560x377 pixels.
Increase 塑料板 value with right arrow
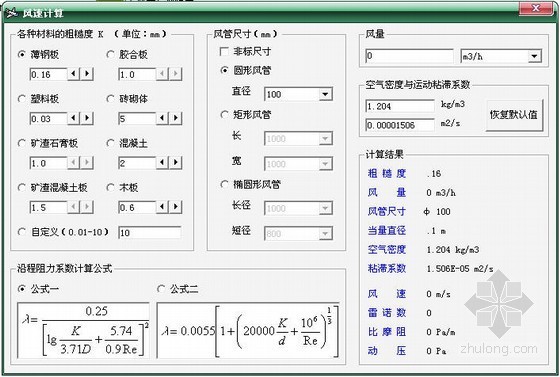(87, 118)
